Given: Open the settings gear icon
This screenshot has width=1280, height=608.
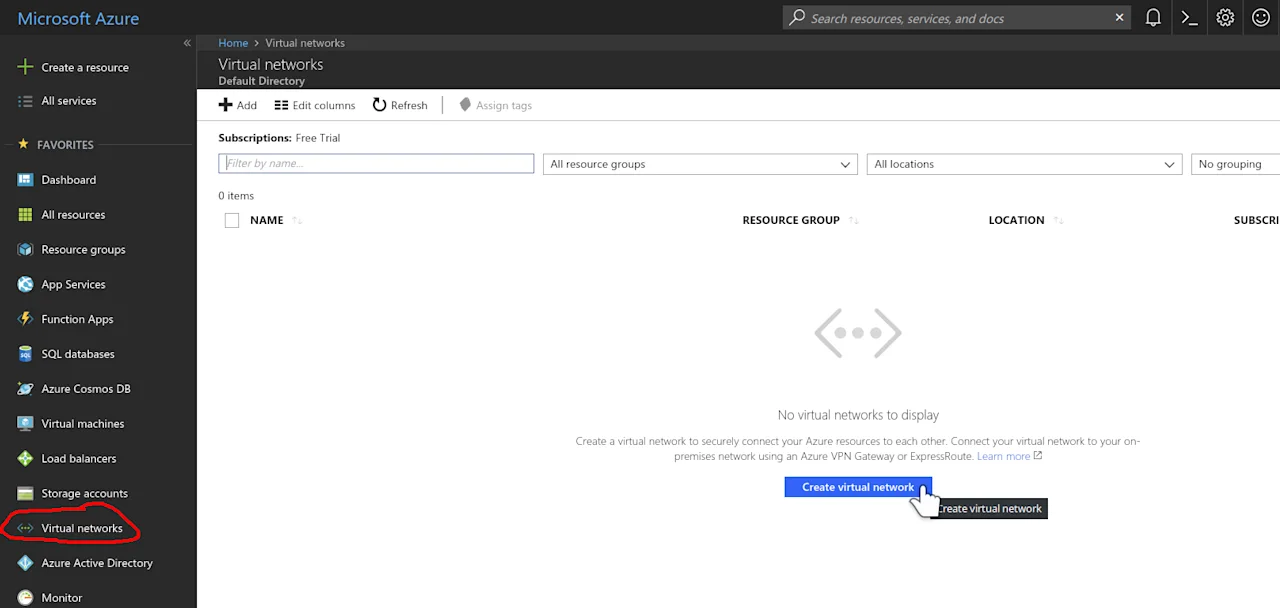Looking at the screenshot, I should coord(1225,18).
